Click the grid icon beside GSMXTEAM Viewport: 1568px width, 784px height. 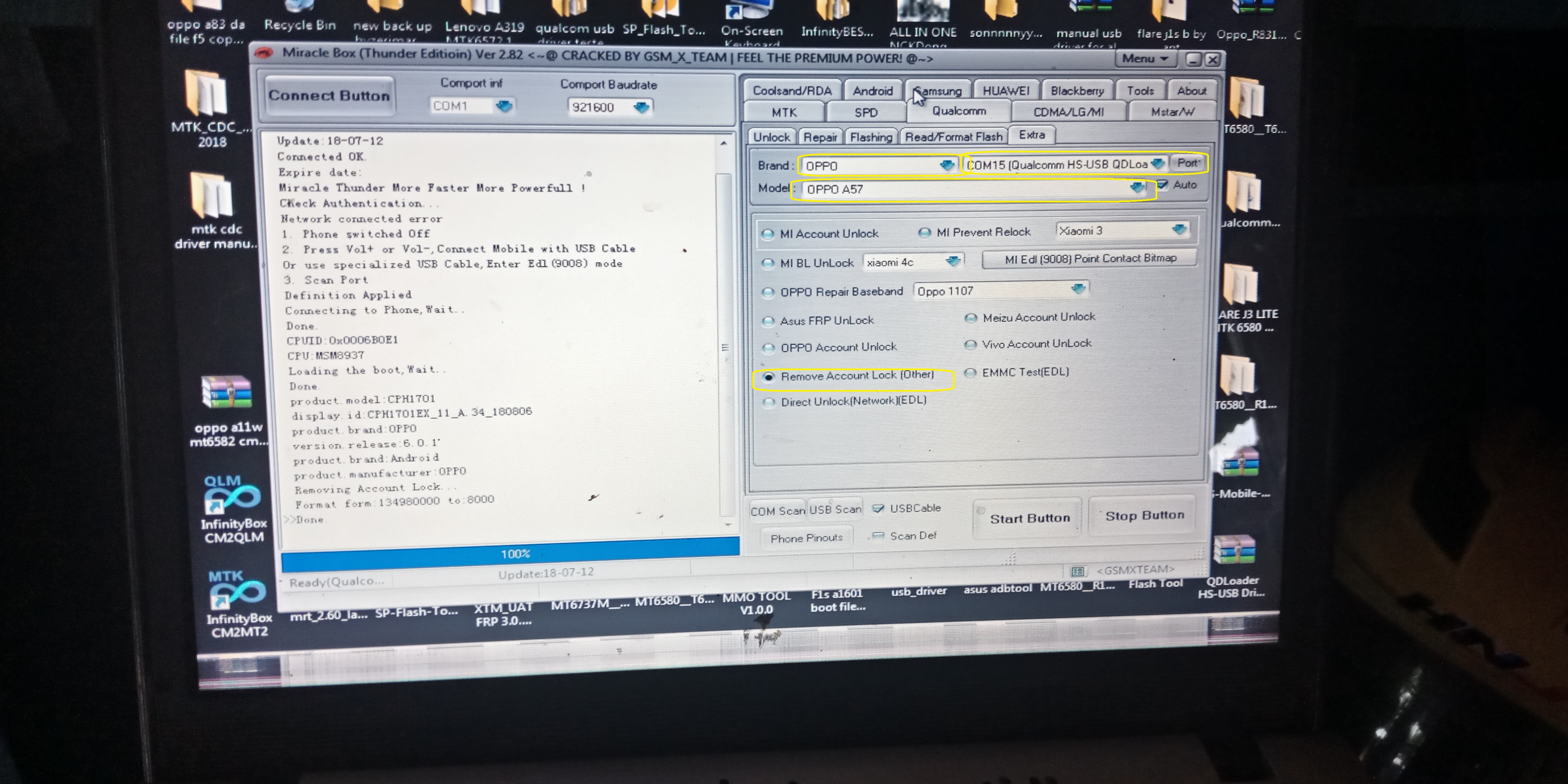(x=1077, y=571)
